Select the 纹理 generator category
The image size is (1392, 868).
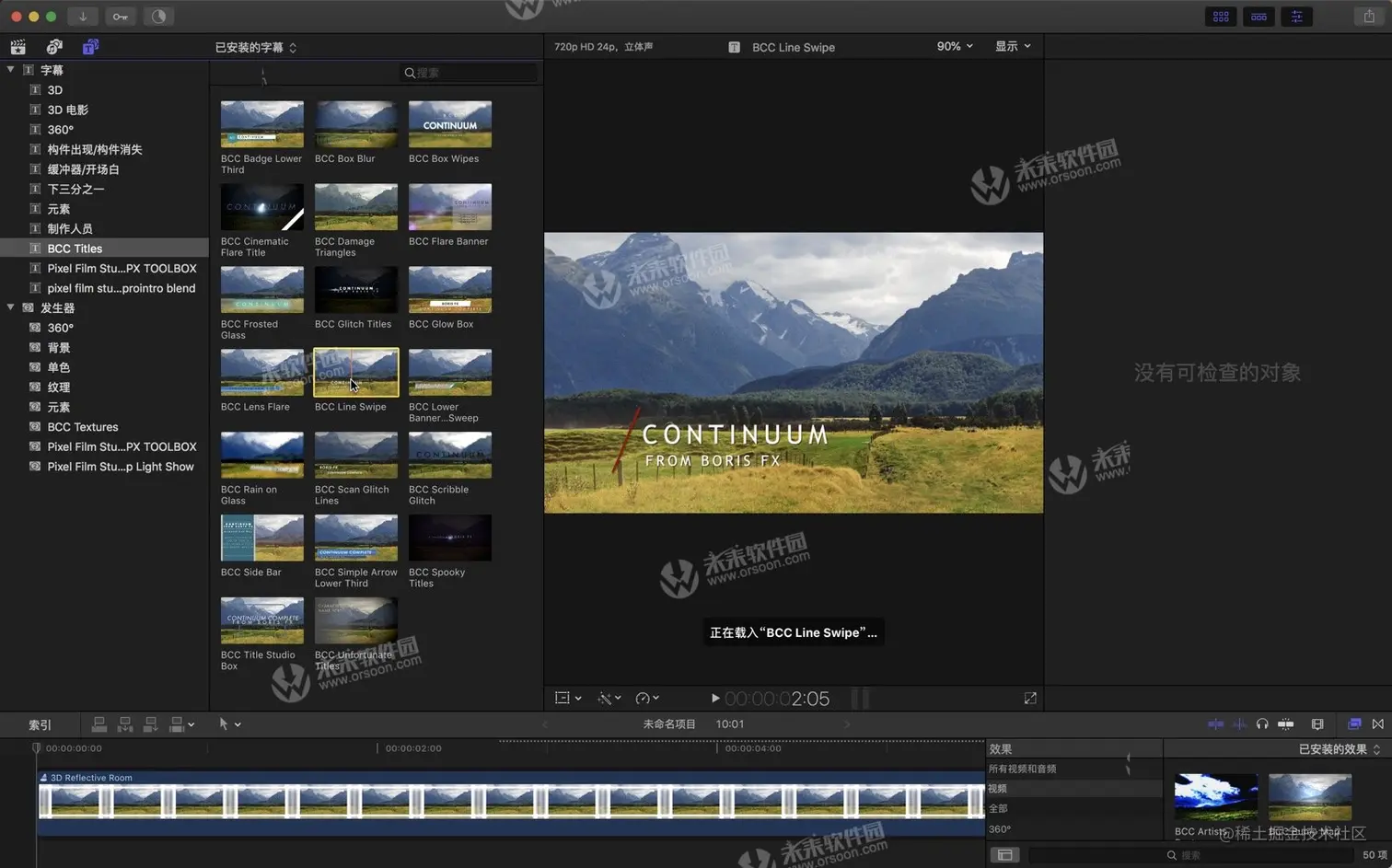tap(59, 388)
